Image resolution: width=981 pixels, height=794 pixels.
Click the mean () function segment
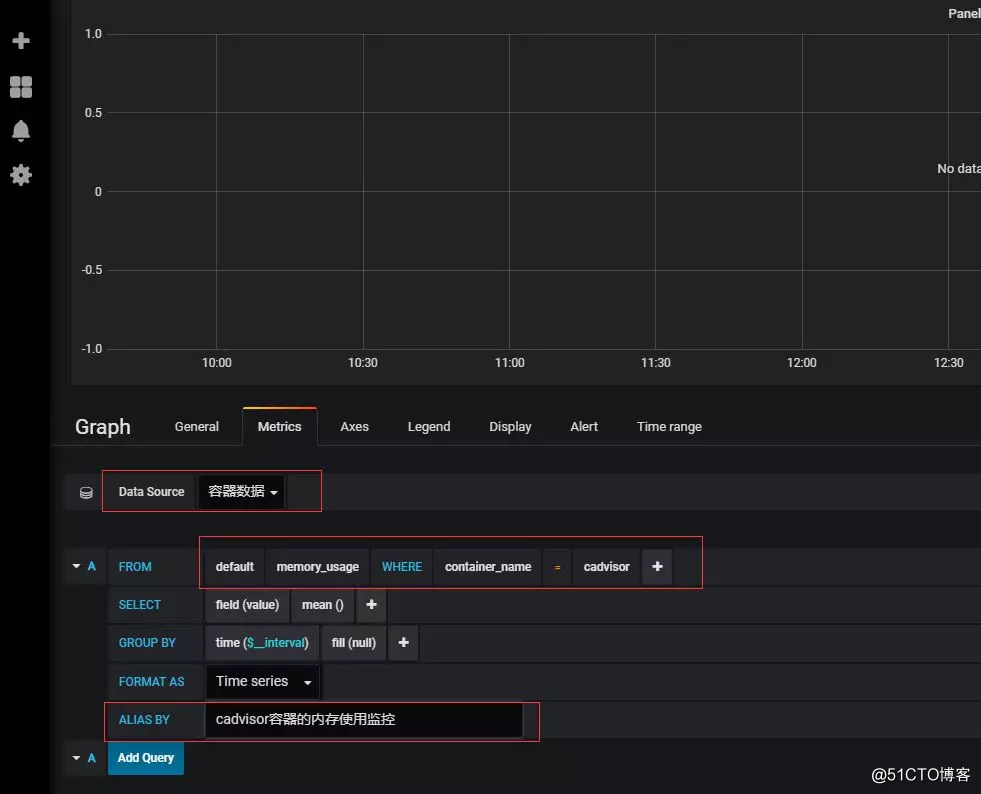click(323, 605)
